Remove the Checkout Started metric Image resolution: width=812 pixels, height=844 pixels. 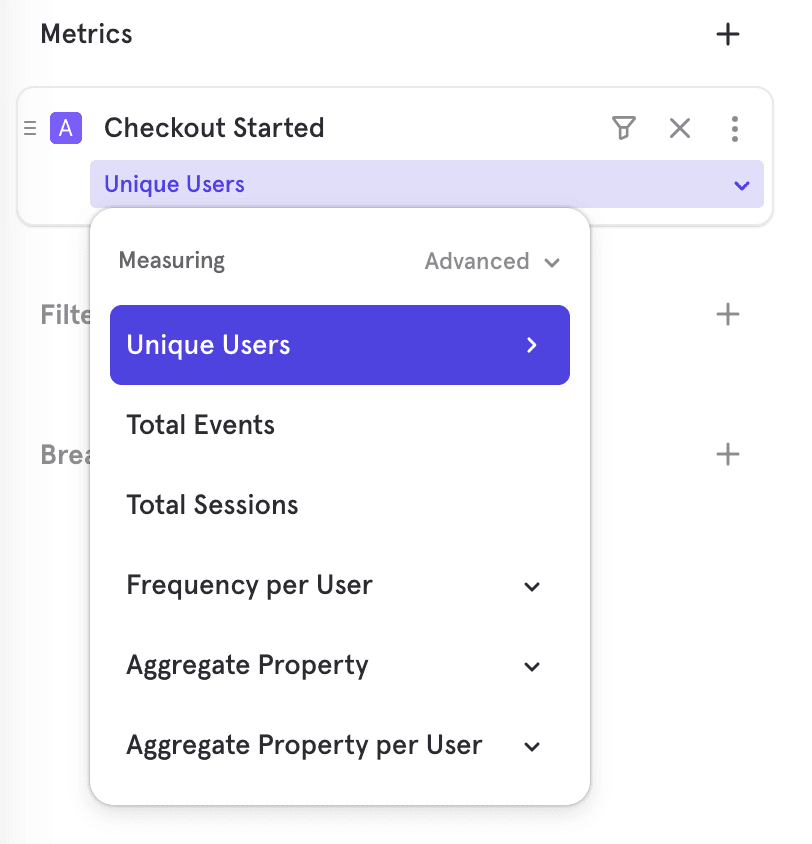[680, 128]
